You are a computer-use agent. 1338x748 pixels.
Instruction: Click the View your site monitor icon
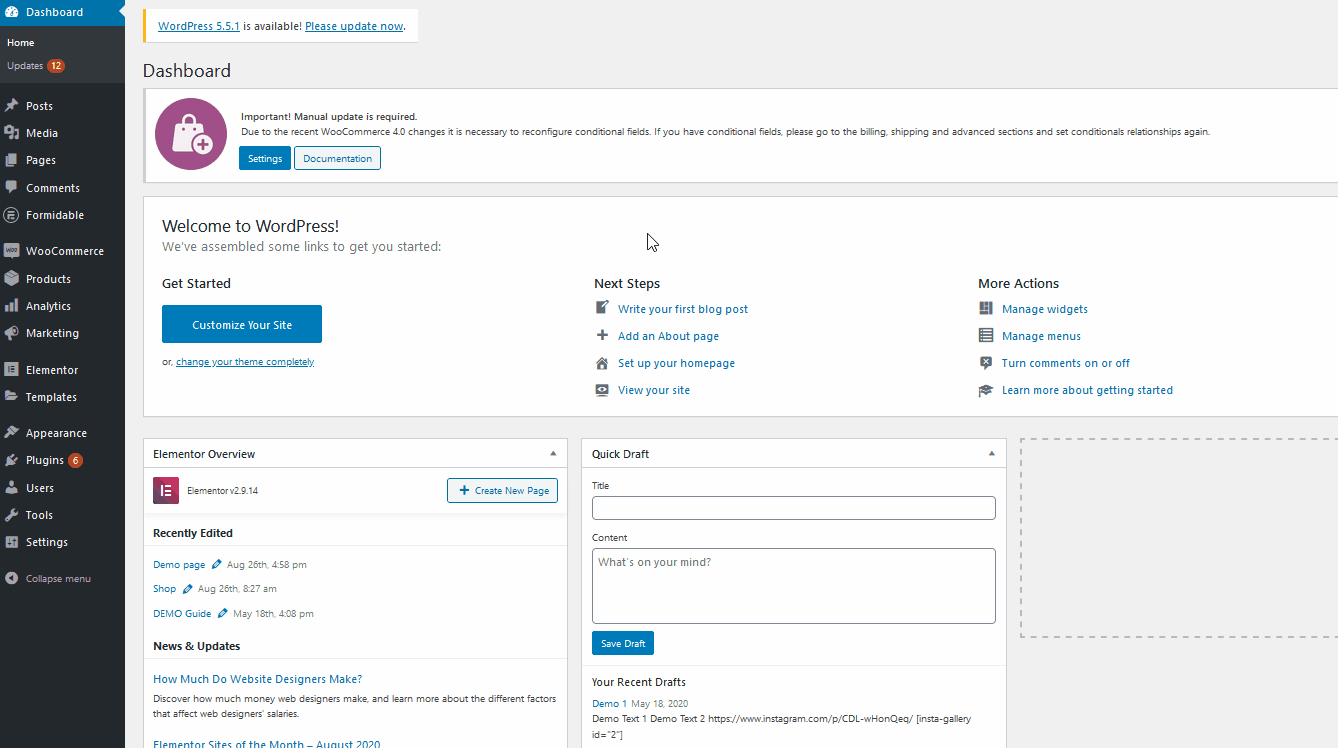tap(602, 390)
